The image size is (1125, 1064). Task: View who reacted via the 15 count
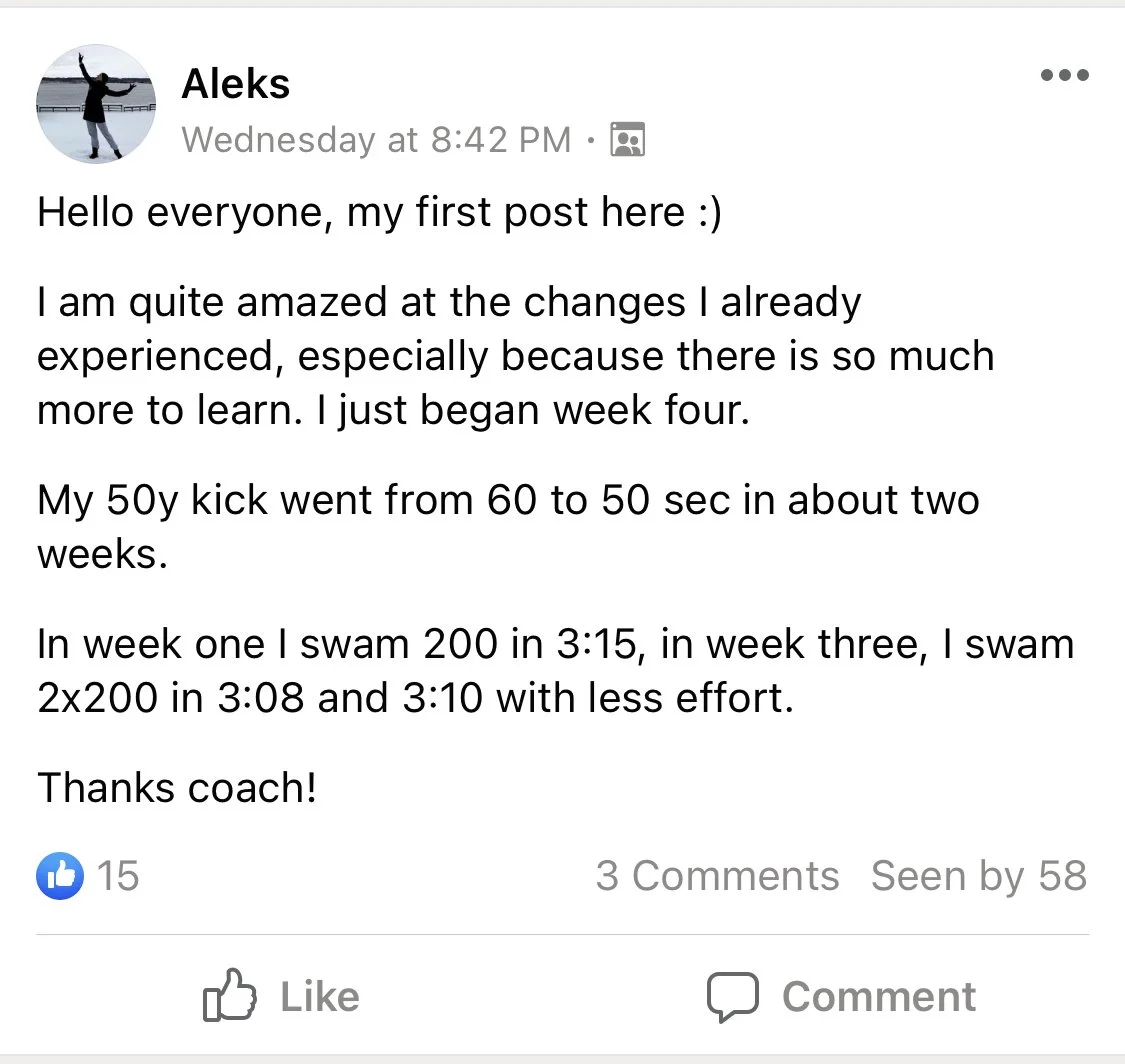119,876
